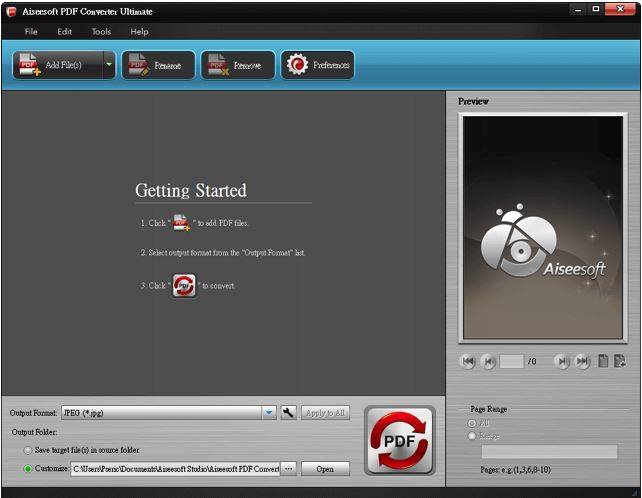Viewport: 642px width, 498px height.
Task: Click the Aiseesoft app icon in title bar
Action: 11,11
